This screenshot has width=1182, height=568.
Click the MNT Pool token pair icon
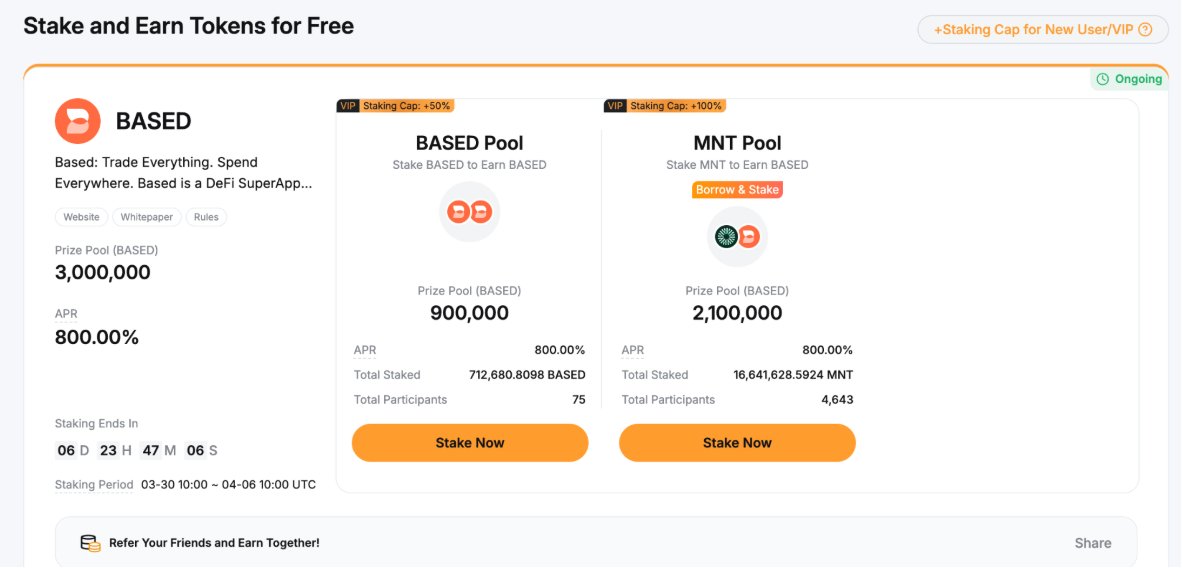coord(737,236)
